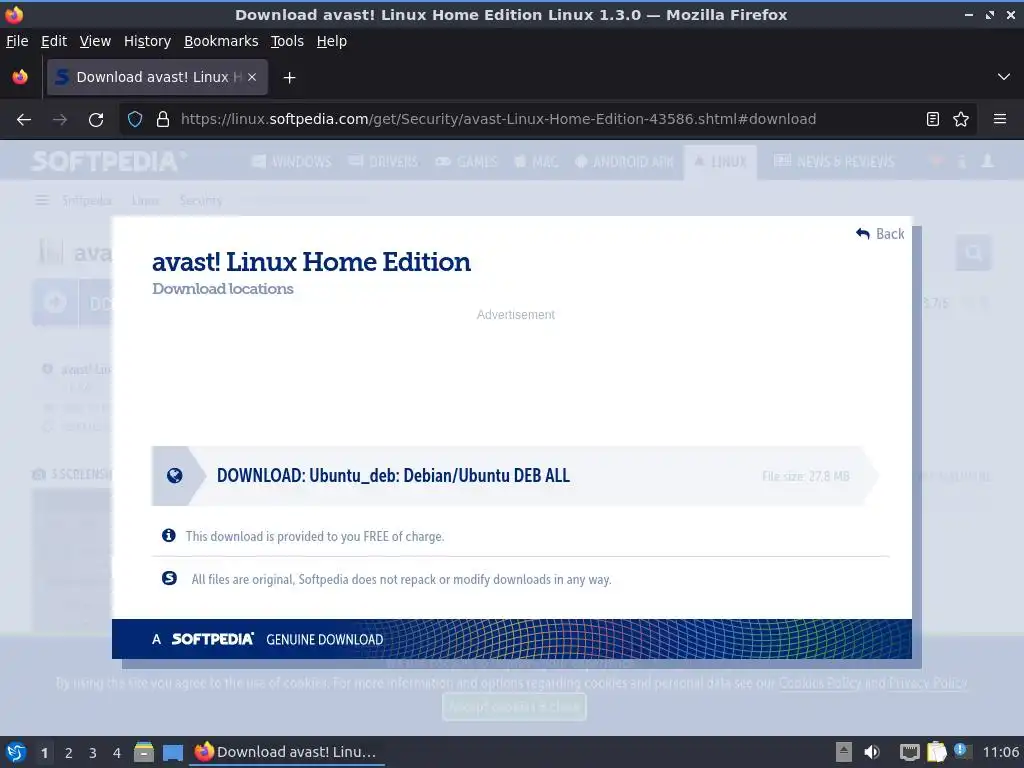1024x768 pixels.
Task: Open the File menu
Action: coord(17,41)
